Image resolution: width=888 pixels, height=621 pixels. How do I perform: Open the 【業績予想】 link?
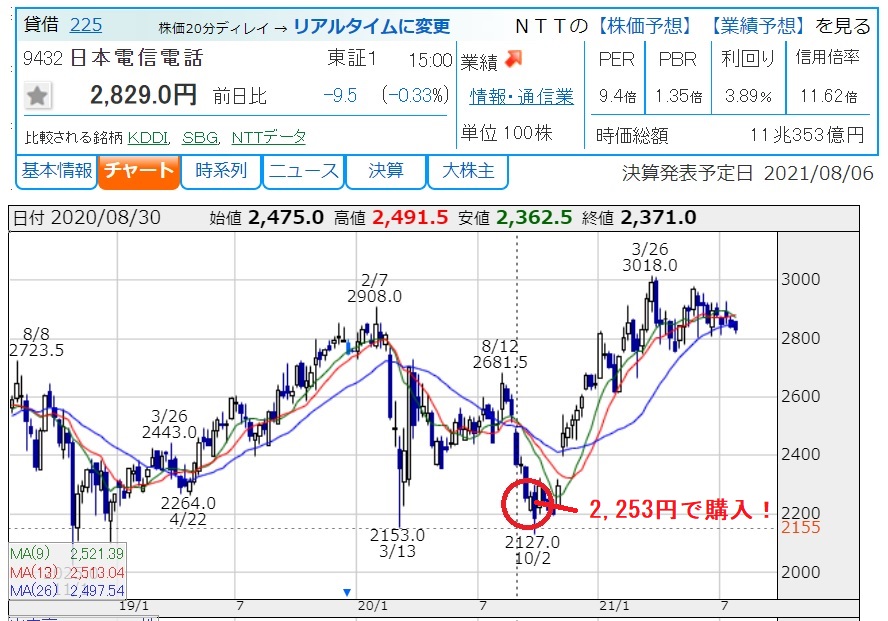[x=758, y=25]
